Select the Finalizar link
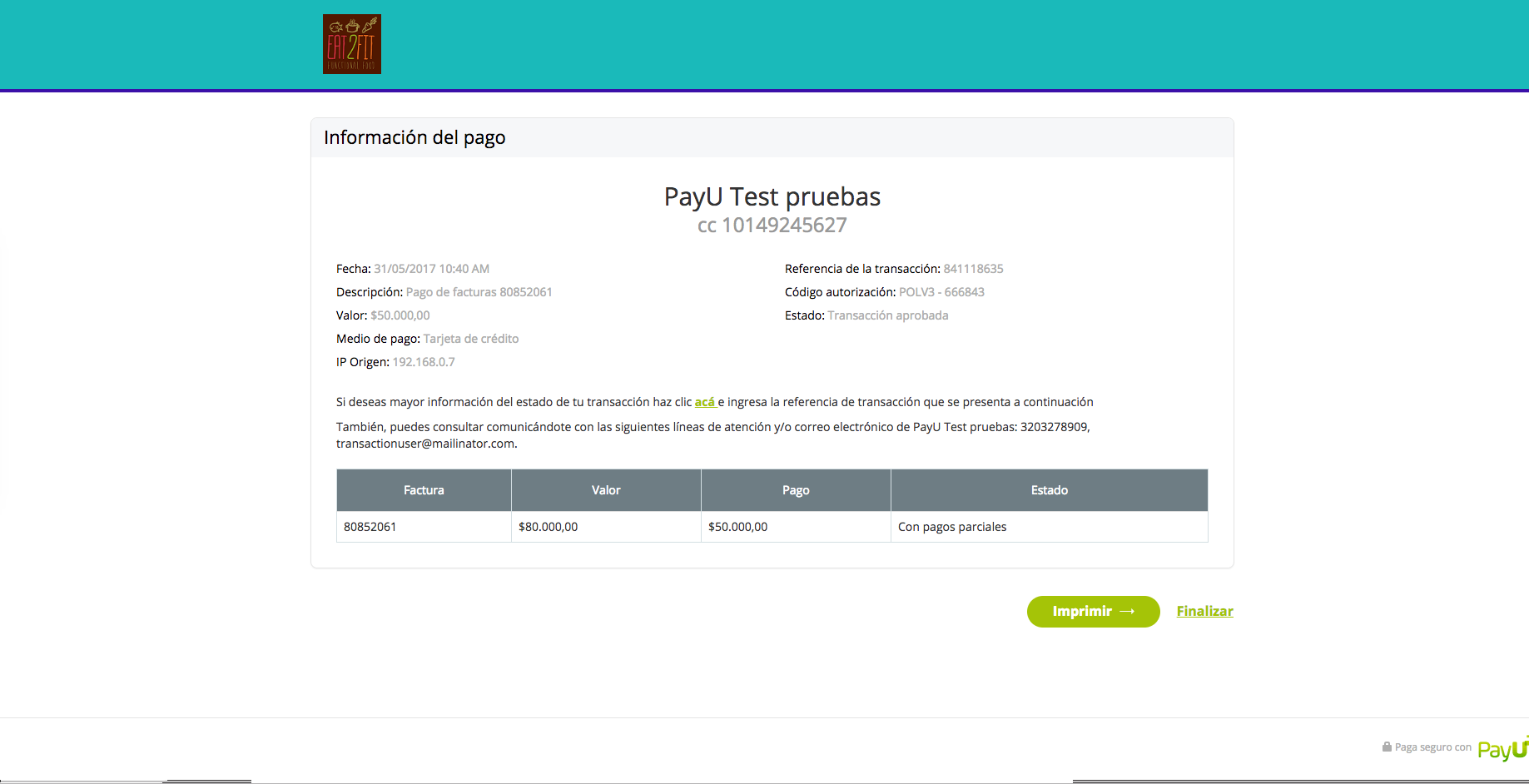Image resolution: width=1529 pixels, height=784 pixels. 1204,611
